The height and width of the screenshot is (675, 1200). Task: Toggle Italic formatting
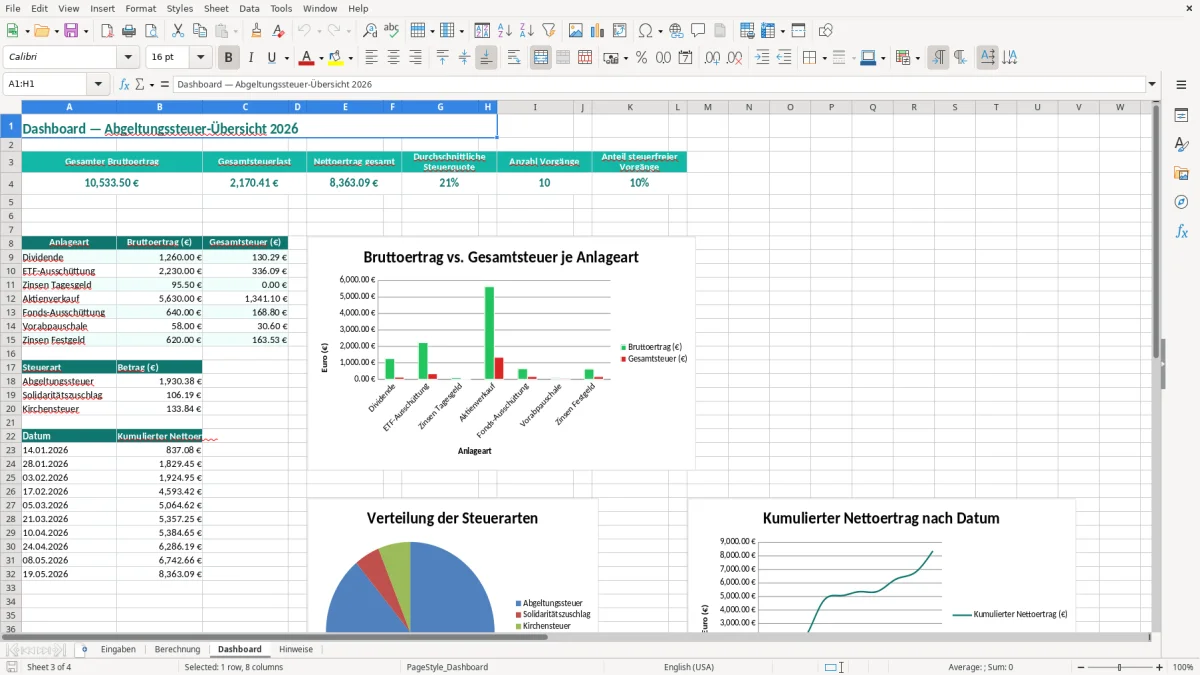tap(251, 58)
